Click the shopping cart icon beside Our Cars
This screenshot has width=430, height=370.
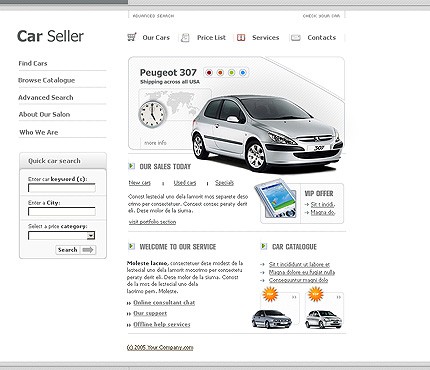(x=132, y=37)
